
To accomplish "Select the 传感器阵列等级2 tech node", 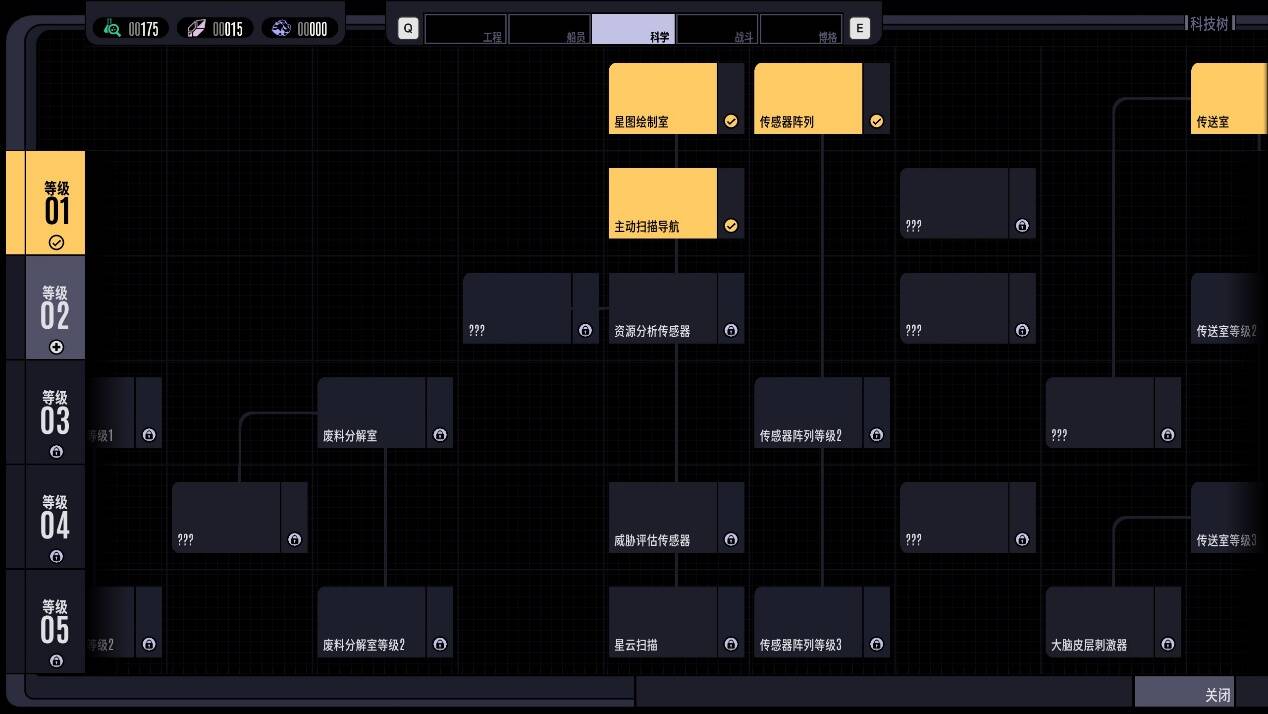I will 808,412.
